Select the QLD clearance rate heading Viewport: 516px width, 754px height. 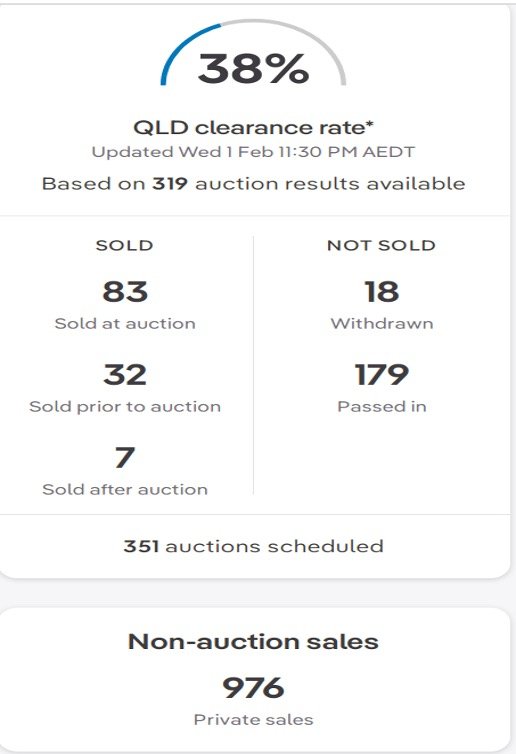click(x=253, y=128)
